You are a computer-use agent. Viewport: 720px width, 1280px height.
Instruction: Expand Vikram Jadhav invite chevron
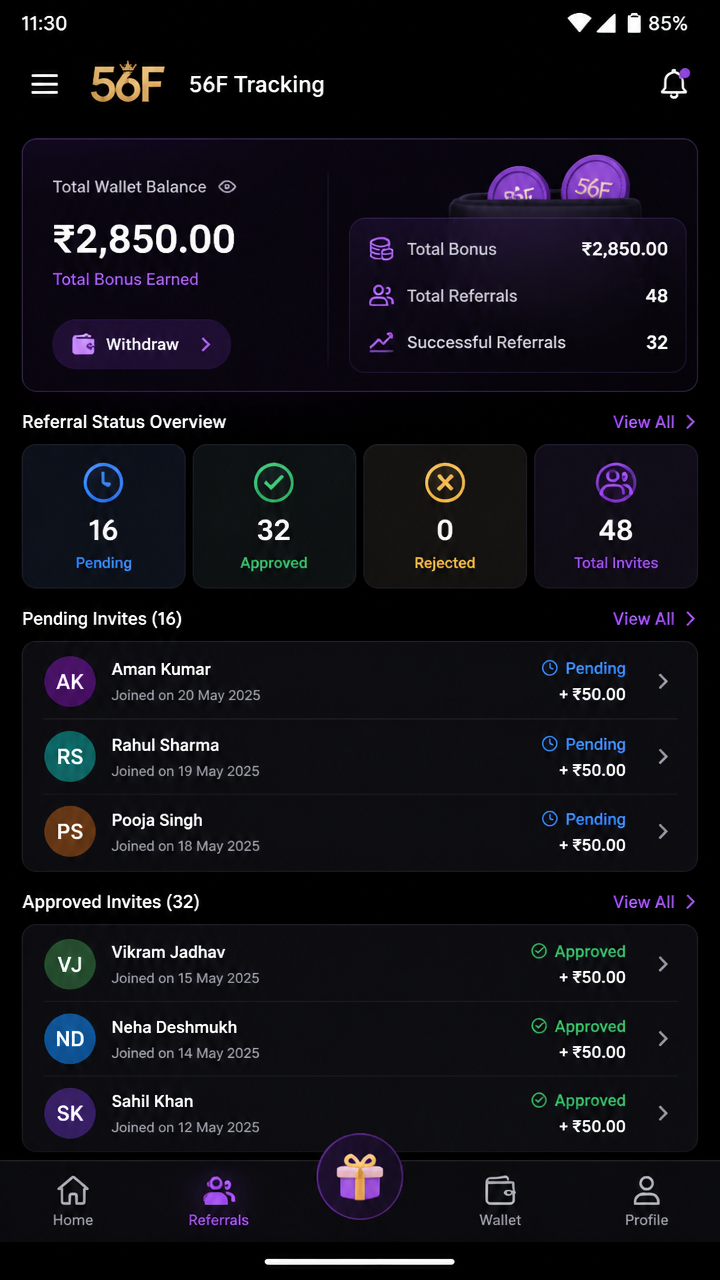663,964
